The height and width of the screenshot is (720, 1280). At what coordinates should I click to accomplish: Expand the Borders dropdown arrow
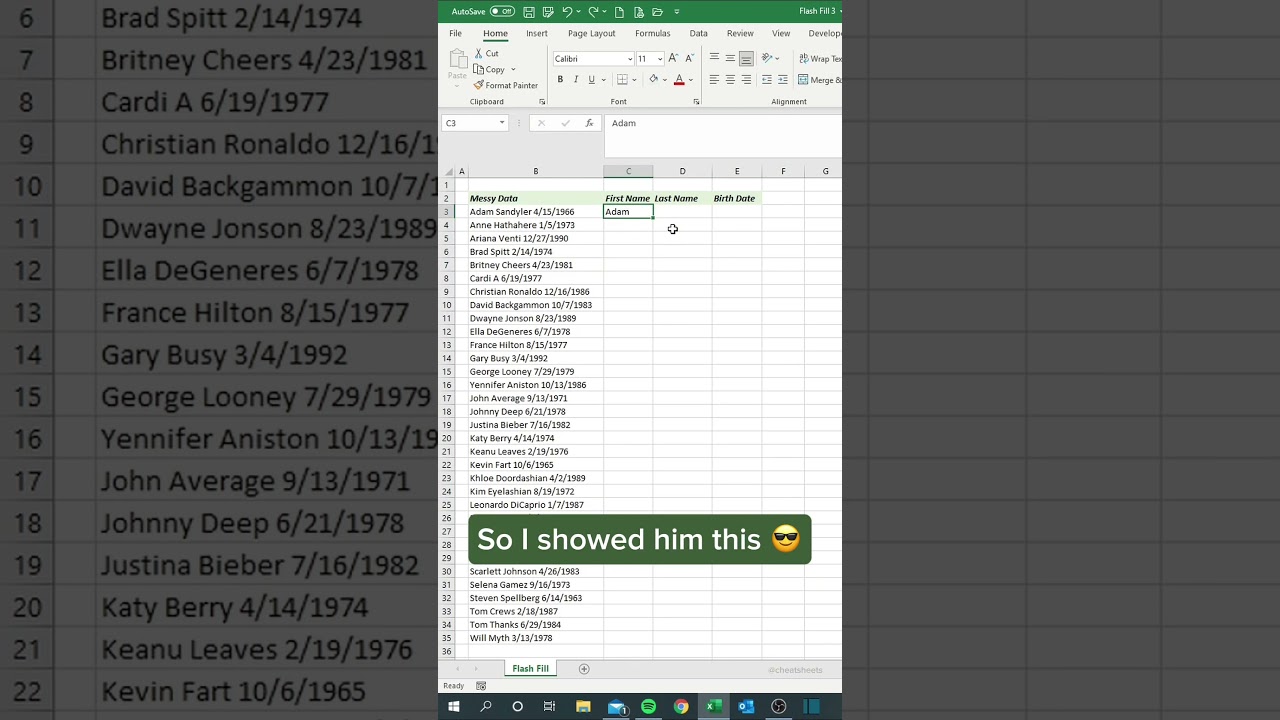click(x=635, y=80)
